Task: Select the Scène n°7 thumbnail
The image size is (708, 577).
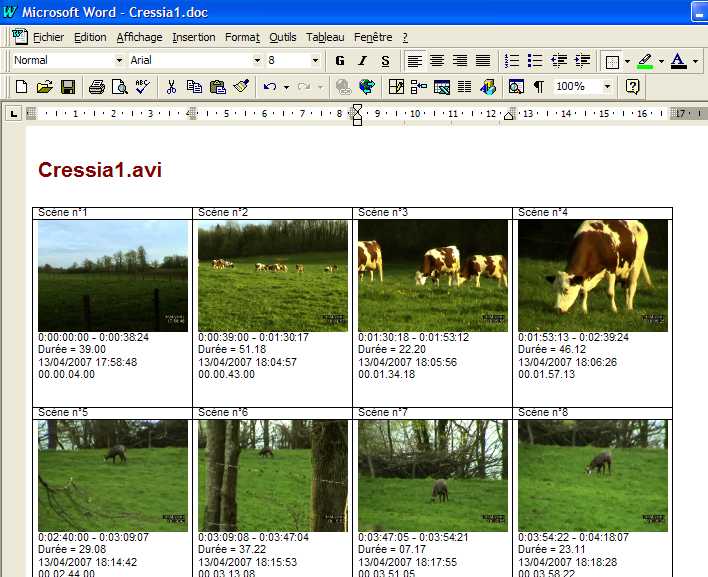Action: coord(433,476)
